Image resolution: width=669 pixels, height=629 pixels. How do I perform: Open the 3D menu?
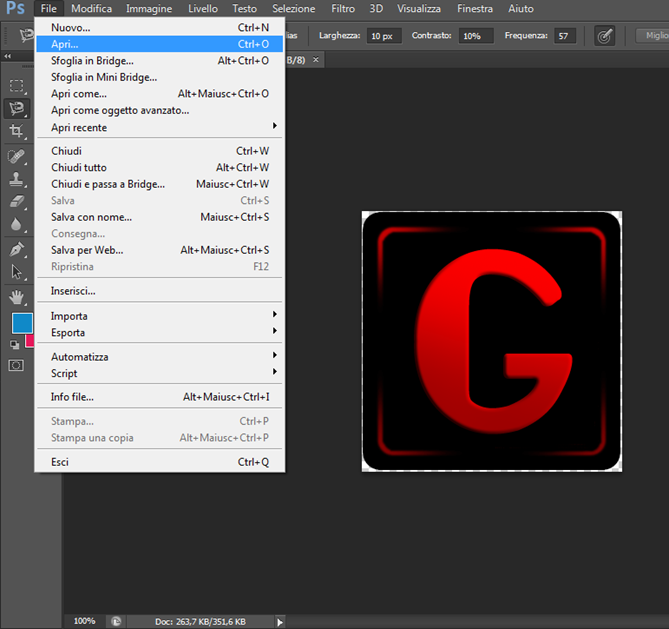click(x=376, y=9)
